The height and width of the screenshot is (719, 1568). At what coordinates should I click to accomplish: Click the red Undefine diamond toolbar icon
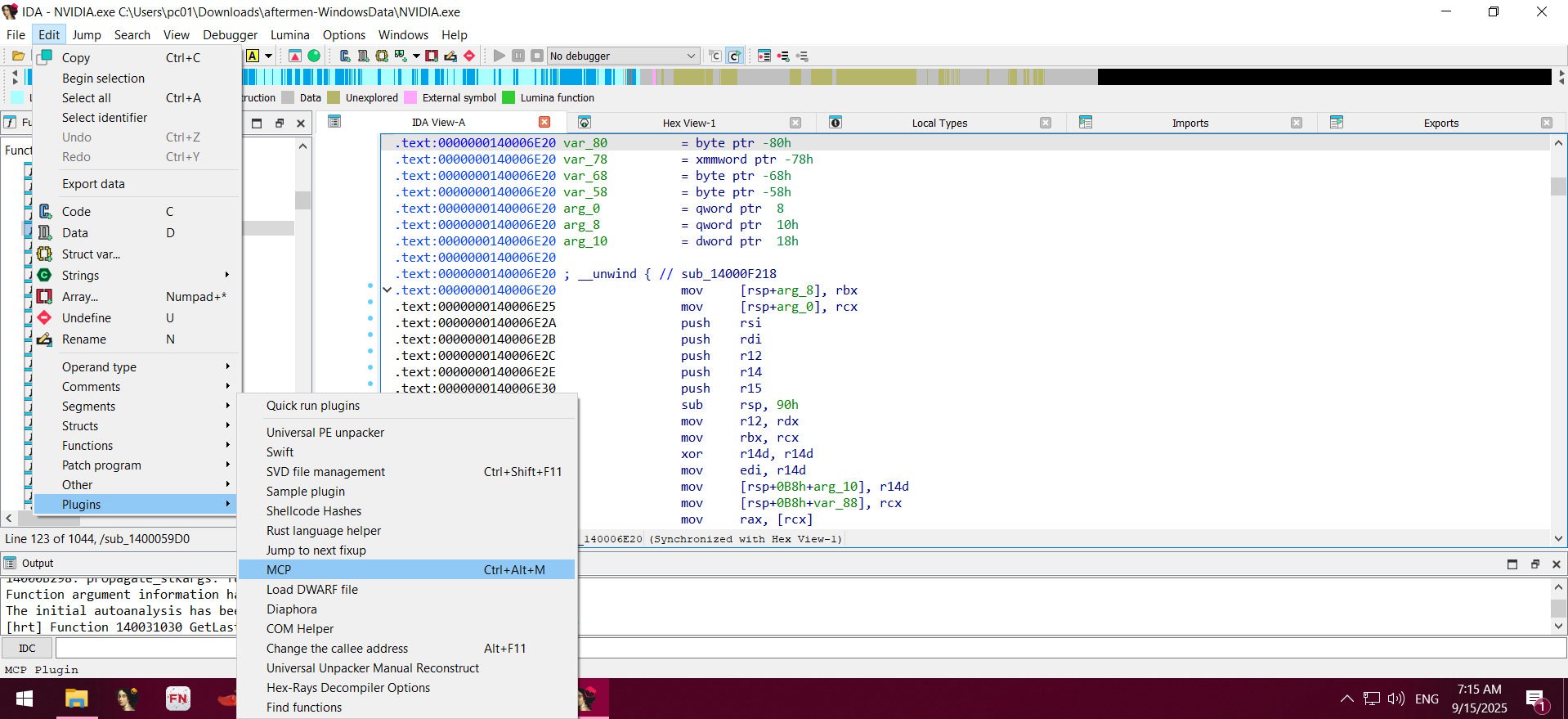click(469, 56)
